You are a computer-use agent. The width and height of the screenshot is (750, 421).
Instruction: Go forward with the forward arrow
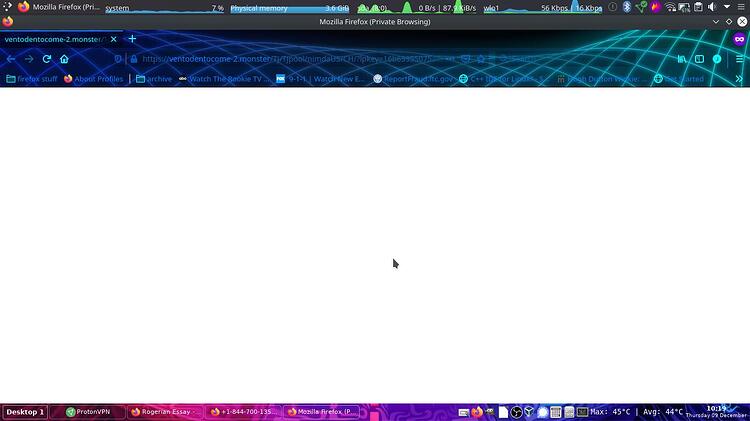[x=29, y=59]
